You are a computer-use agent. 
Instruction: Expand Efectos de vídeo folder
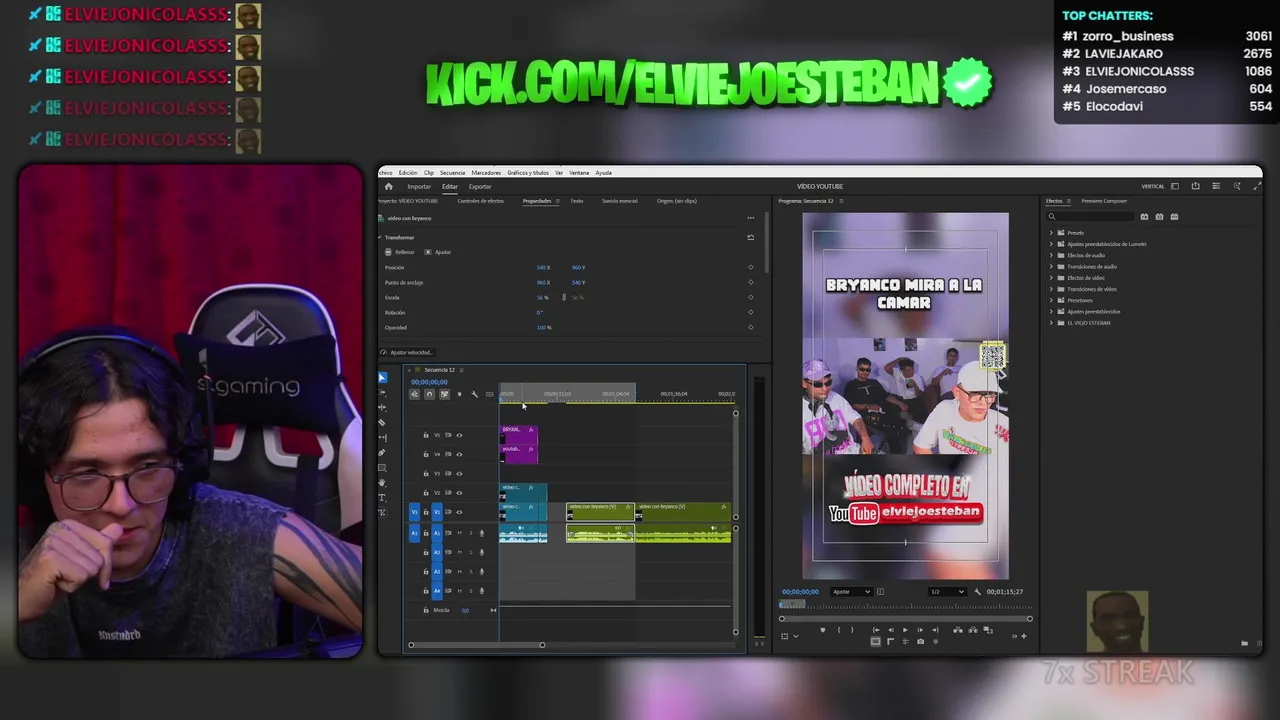1051,278
